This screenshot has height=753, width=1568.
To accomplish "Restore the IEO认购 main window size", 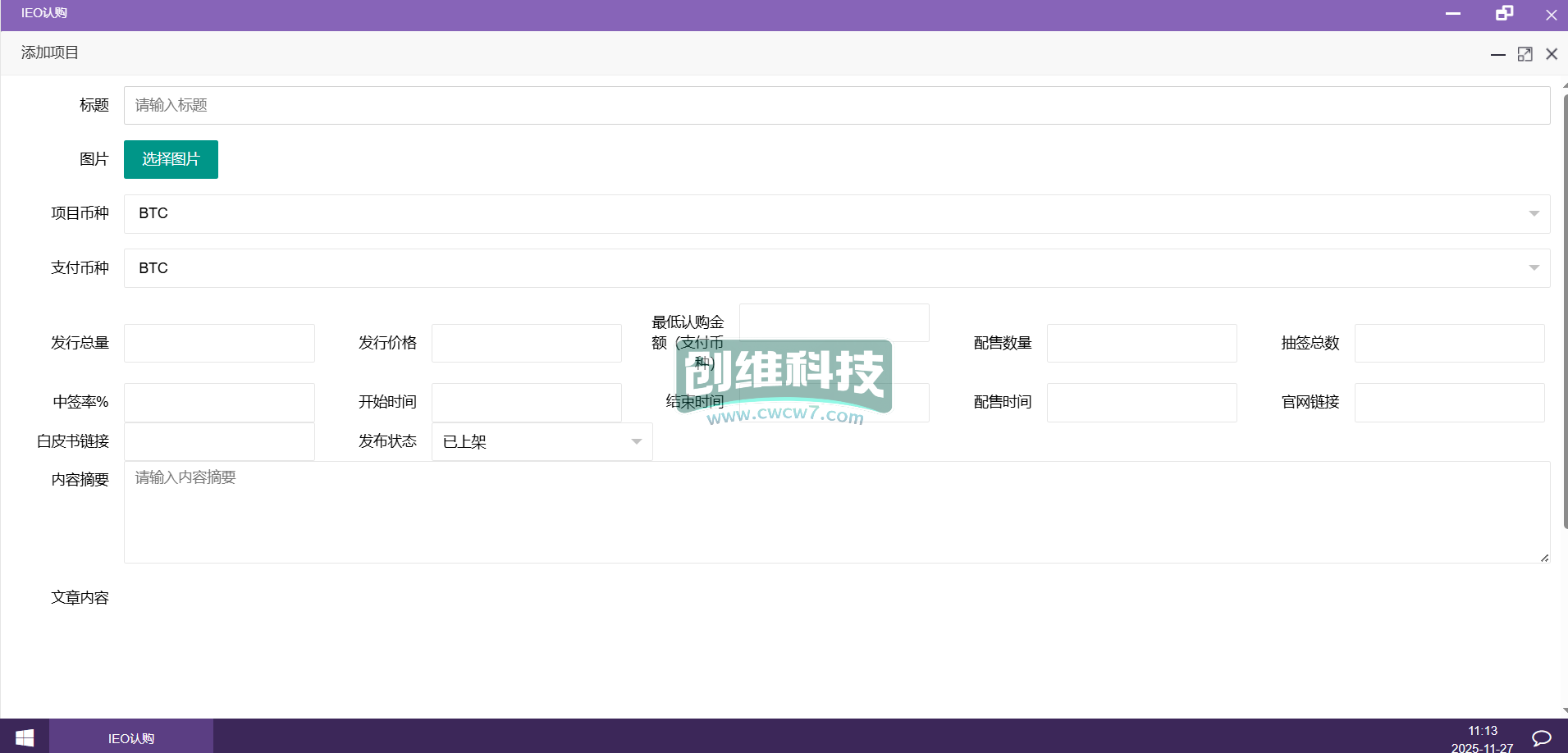I will [x=1504, y=13].
